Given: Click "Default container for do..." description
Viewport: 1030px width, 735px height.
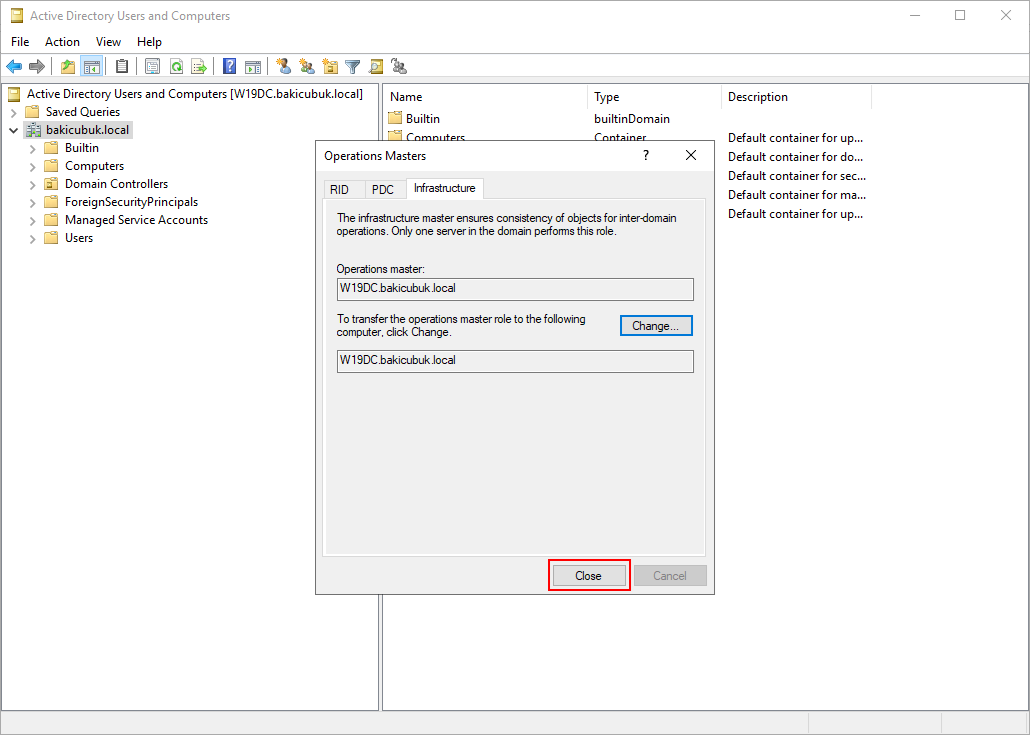Looking at the screenshot, I should [795, 157].
